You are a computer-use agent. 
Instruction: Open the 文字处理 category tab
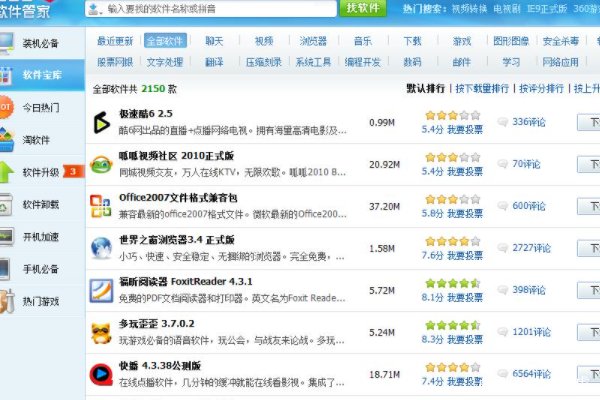[x=165, y=62]
